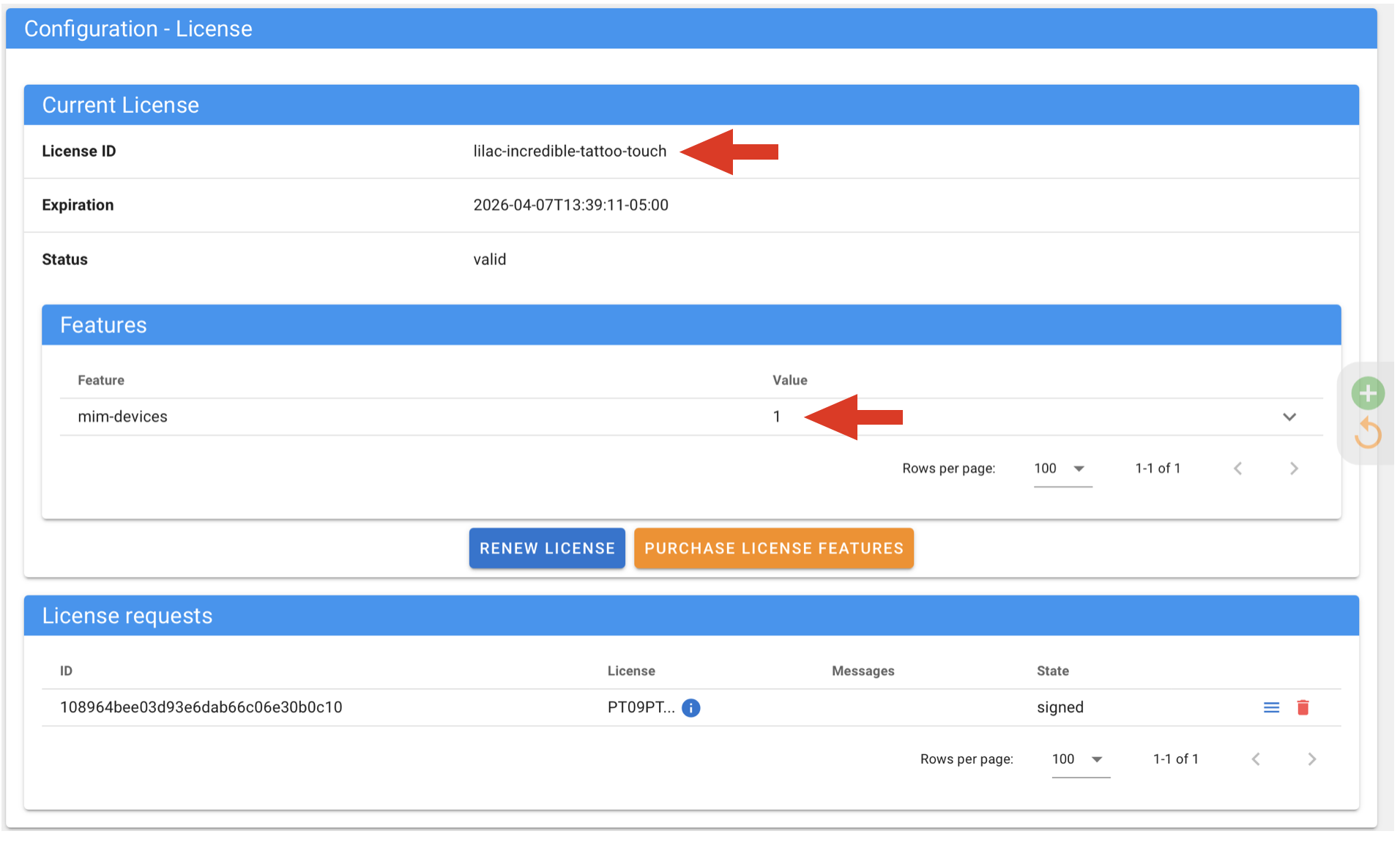Screen dimensions: 1400x842
Task: Expand the mim-devices feature row
Action: 1291,417
